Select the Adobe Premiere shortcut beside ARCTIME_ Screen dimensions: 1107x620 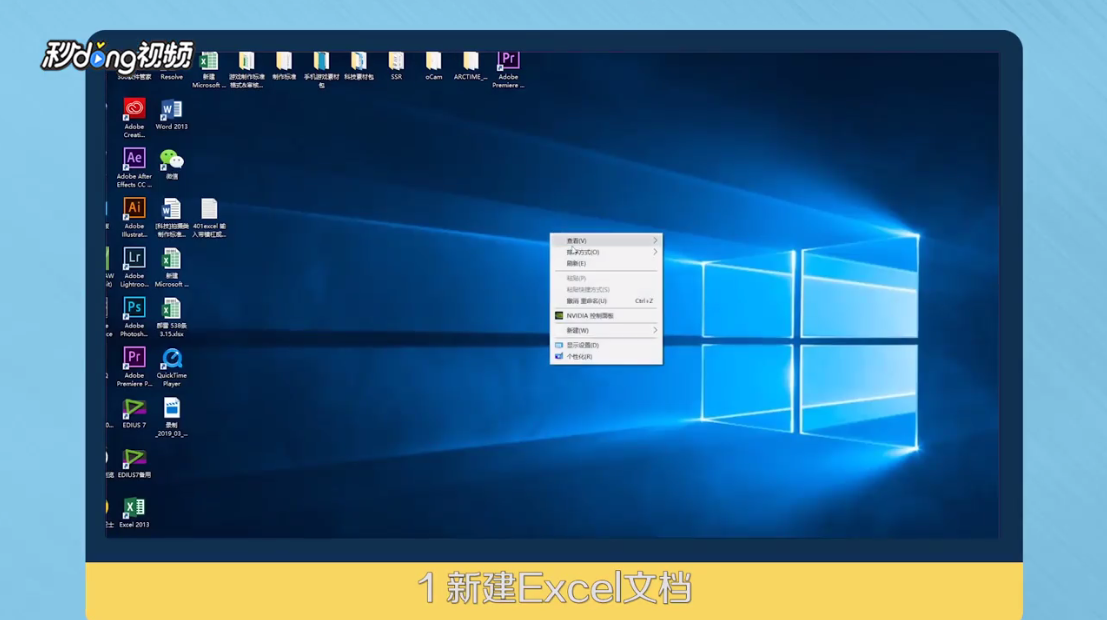click(508, 69)
